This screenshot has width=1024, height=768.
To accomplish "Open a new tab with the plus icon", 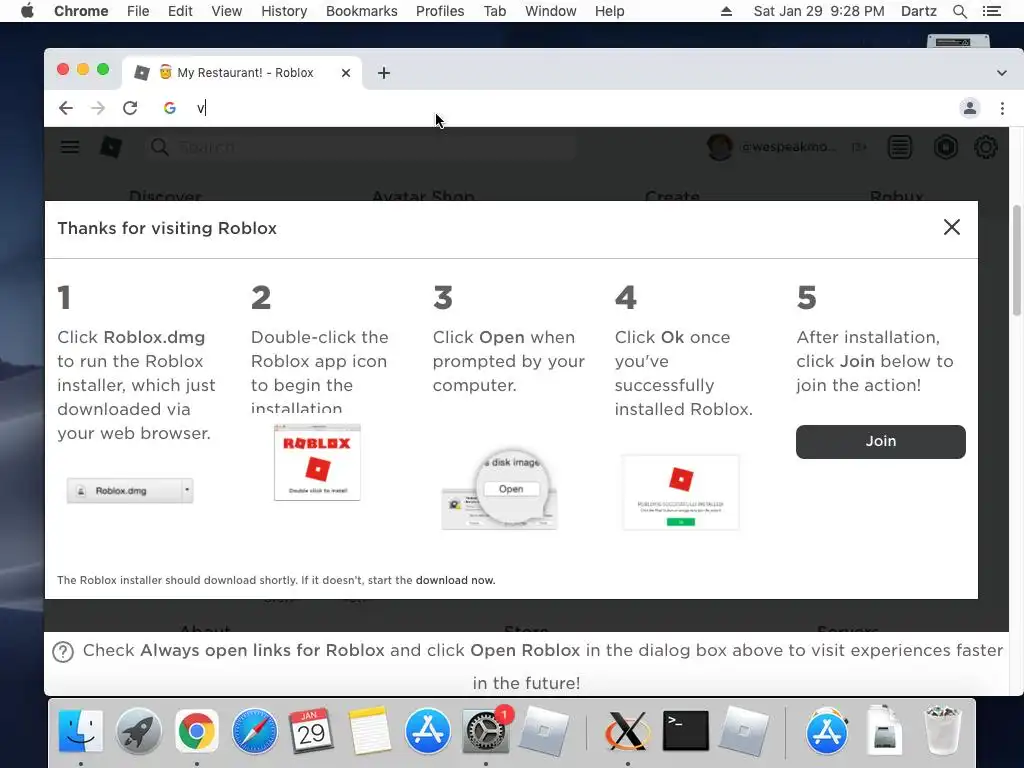I will pyautogui.click(x=384, y=73).
